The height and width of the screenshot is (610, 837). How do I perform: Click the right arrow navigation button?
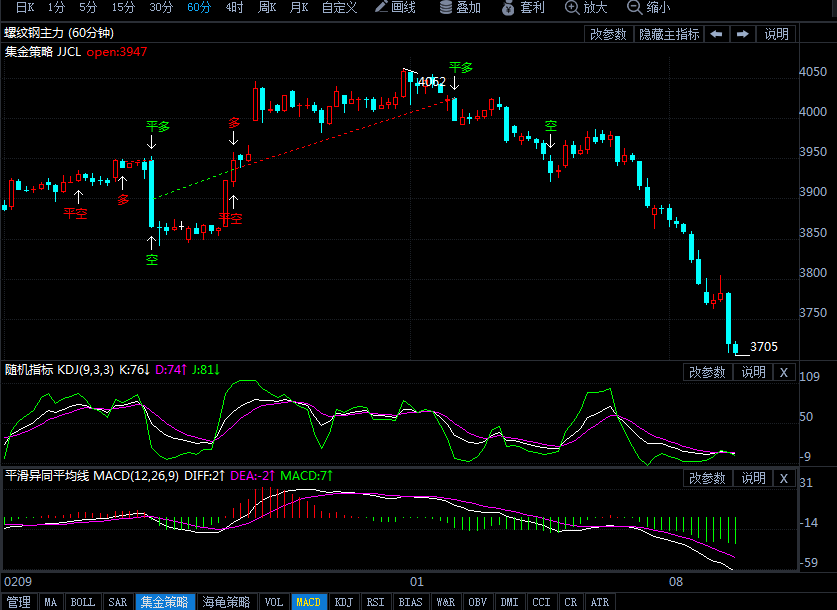tap(743, 34)
